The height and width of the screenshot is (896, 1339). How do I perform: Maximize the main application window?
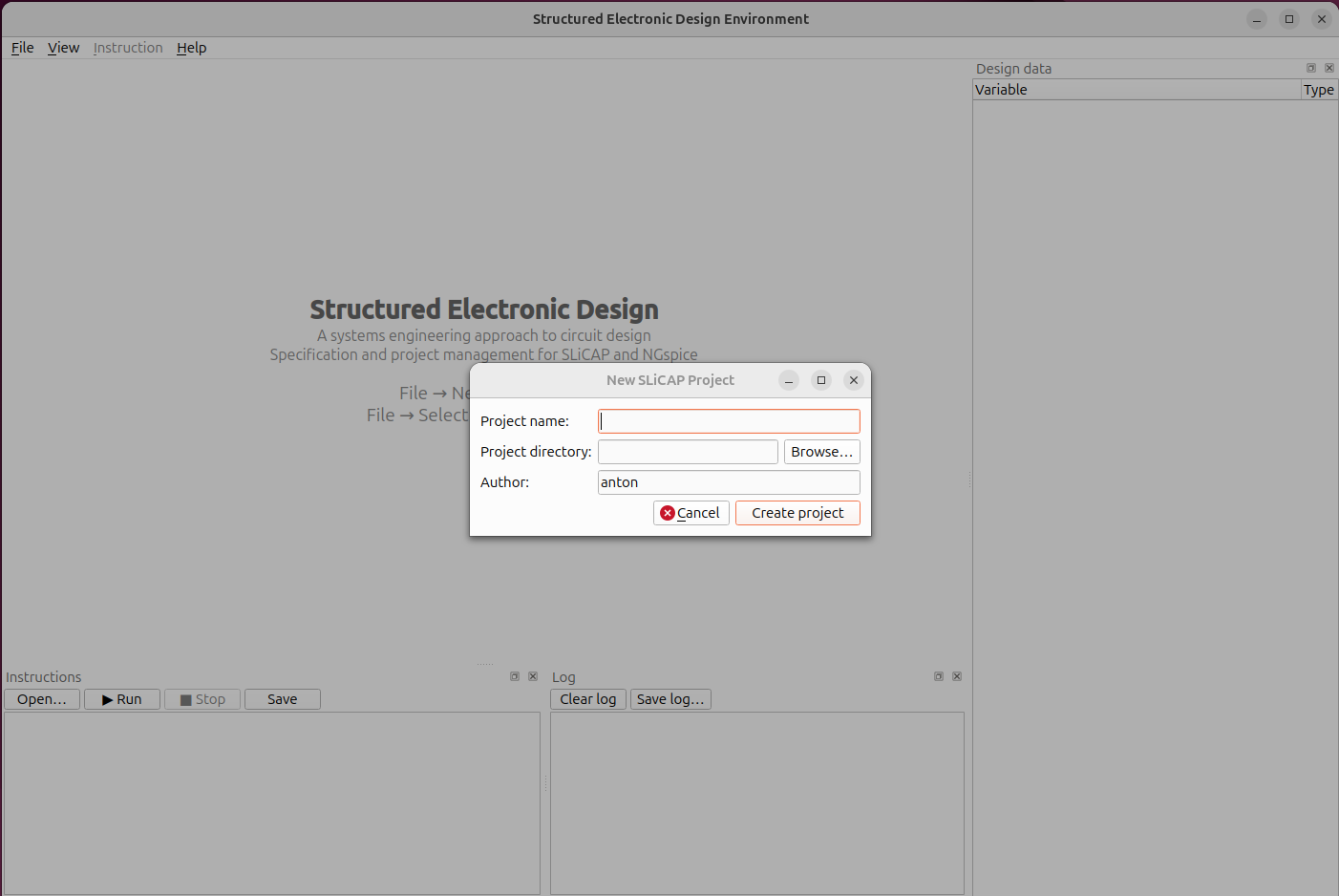[1289, 19]
